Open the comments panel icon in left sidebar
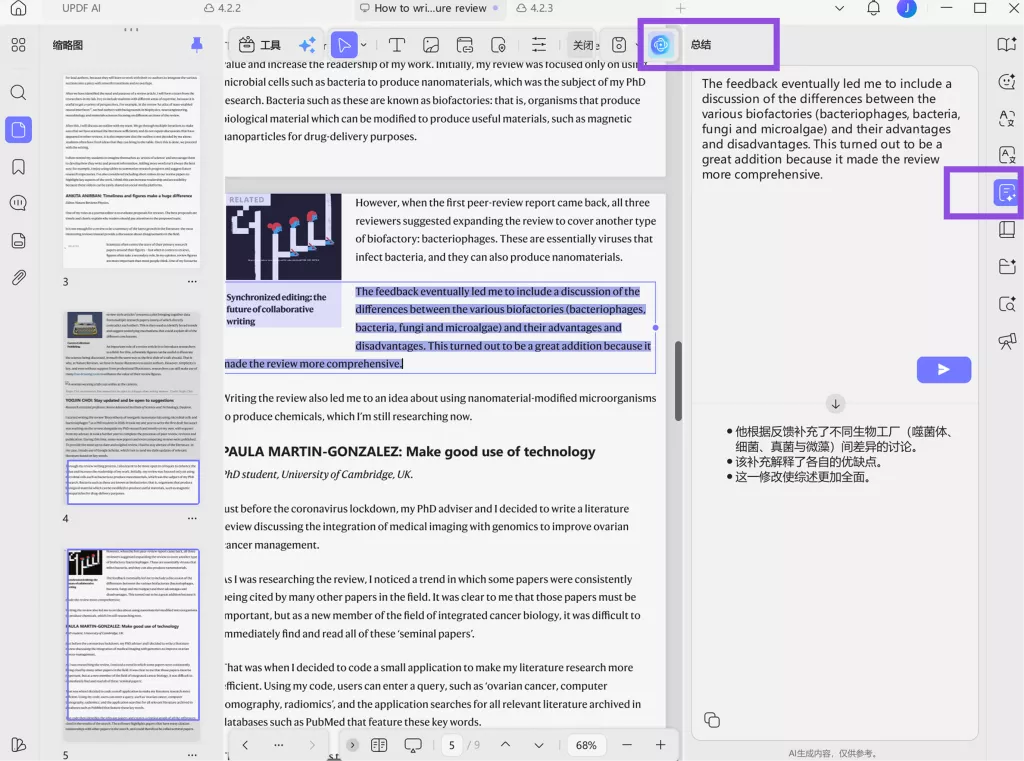The height and width of the screenshot is (761, 1024). coord(18,203)
